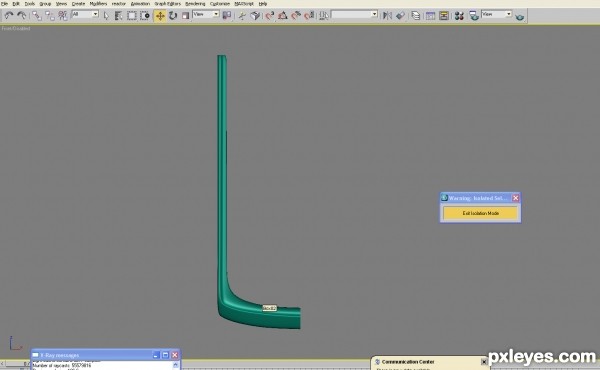
Task: Toggle the Angle Snap button
Action: pos(282,16)
